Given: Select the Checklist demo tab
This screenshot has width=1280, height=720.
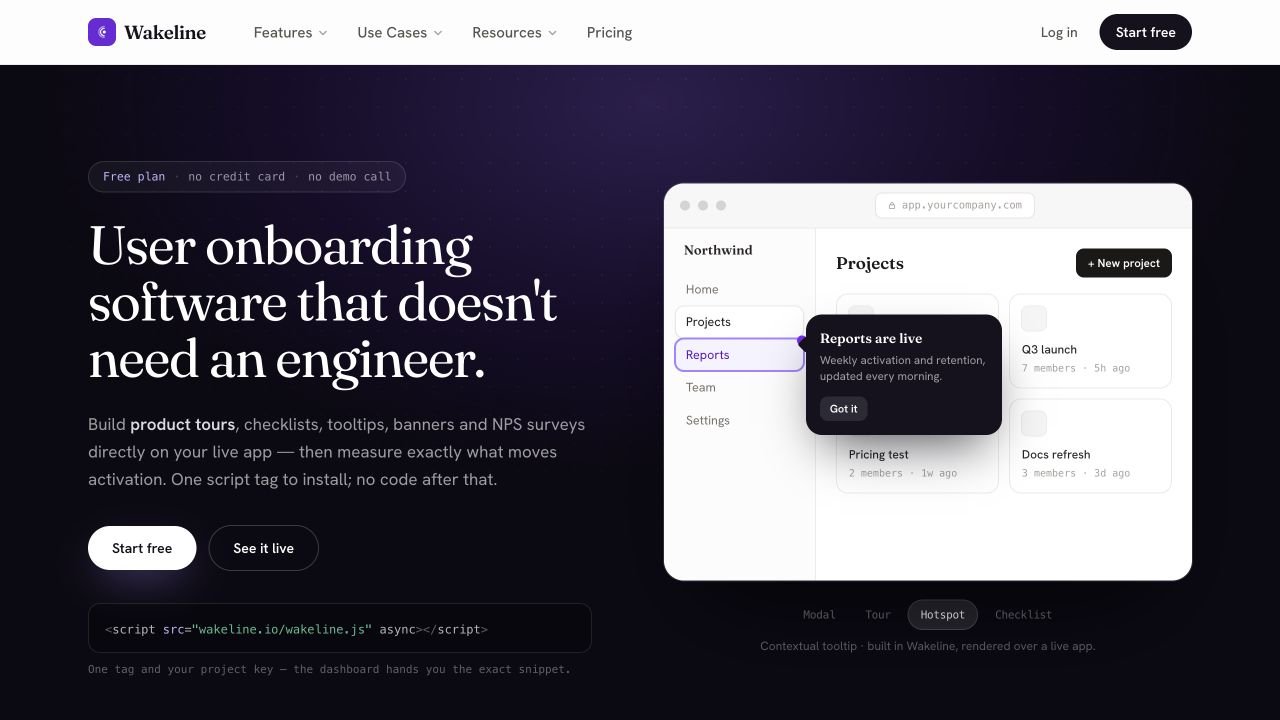Looking at the screenshot, I should click(1023, 614).
